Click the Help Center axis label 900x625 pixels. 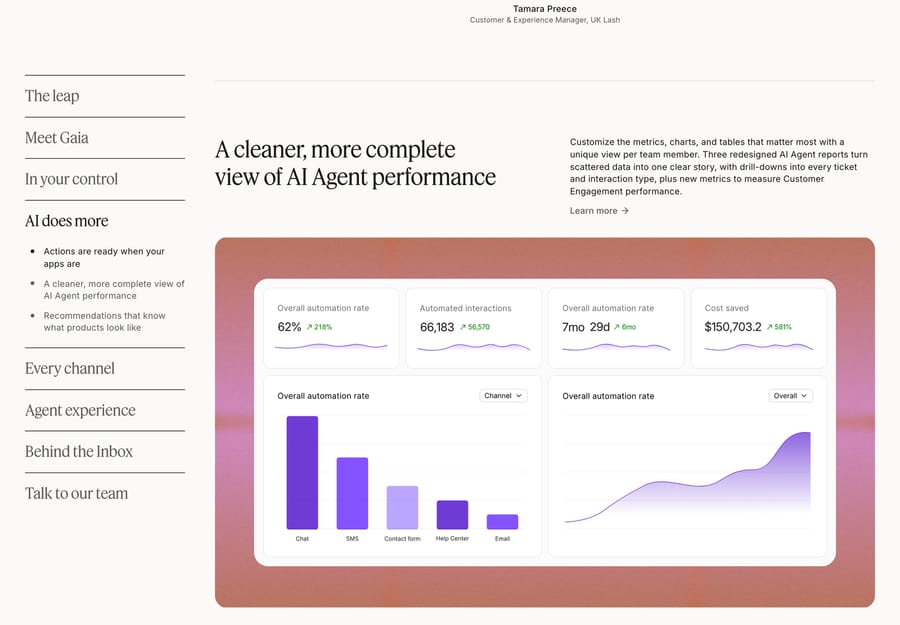[452, 539]
